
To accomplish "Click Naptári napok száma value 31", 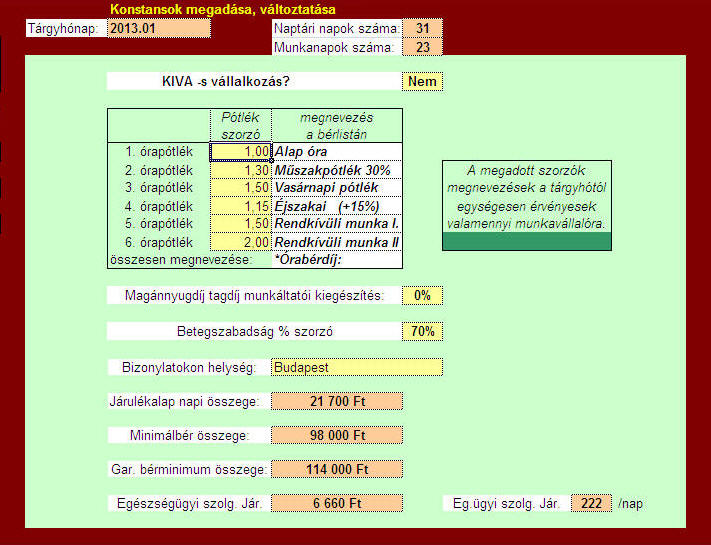I will point(422,29).
